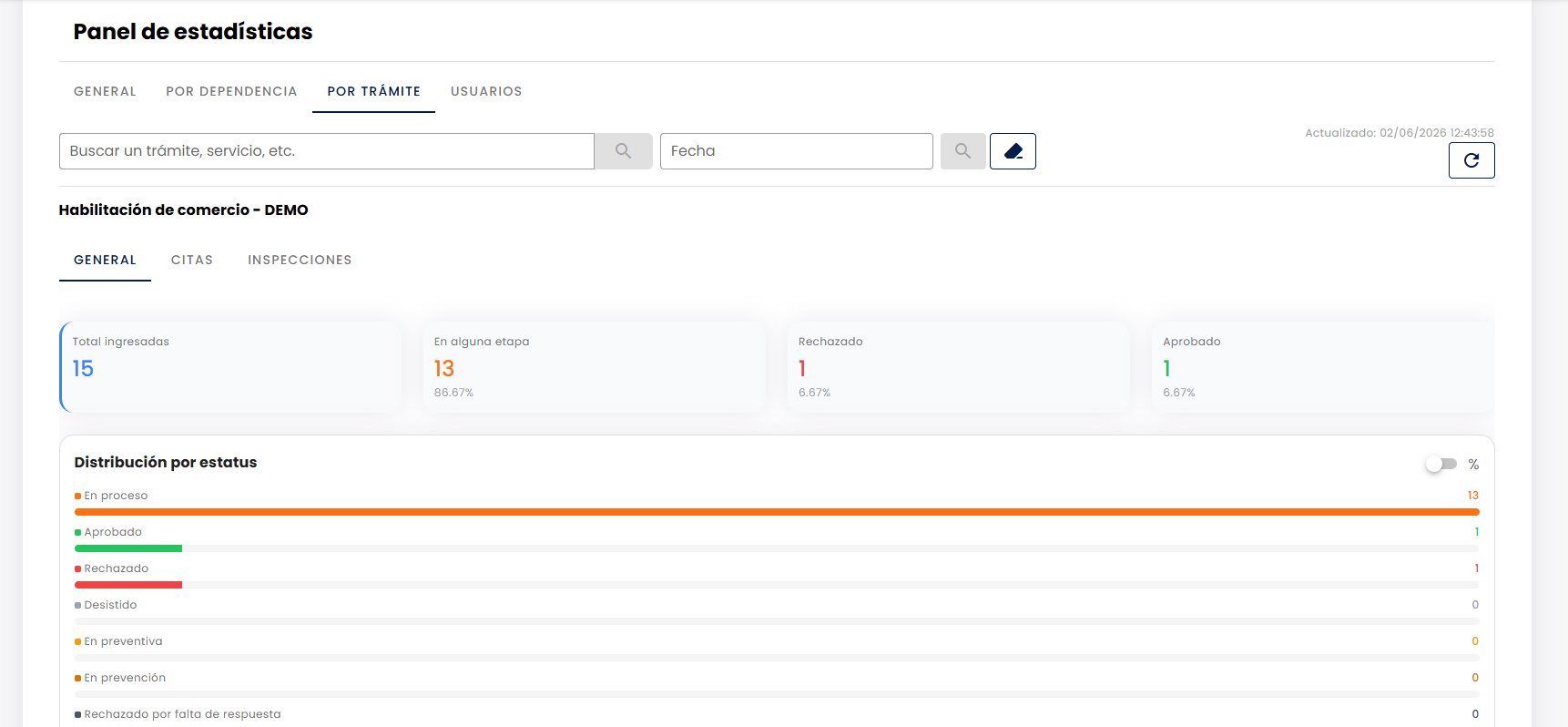1568x727 pixels.
Task: Click the green Aprobado status bar
Action: coord(128,548)
